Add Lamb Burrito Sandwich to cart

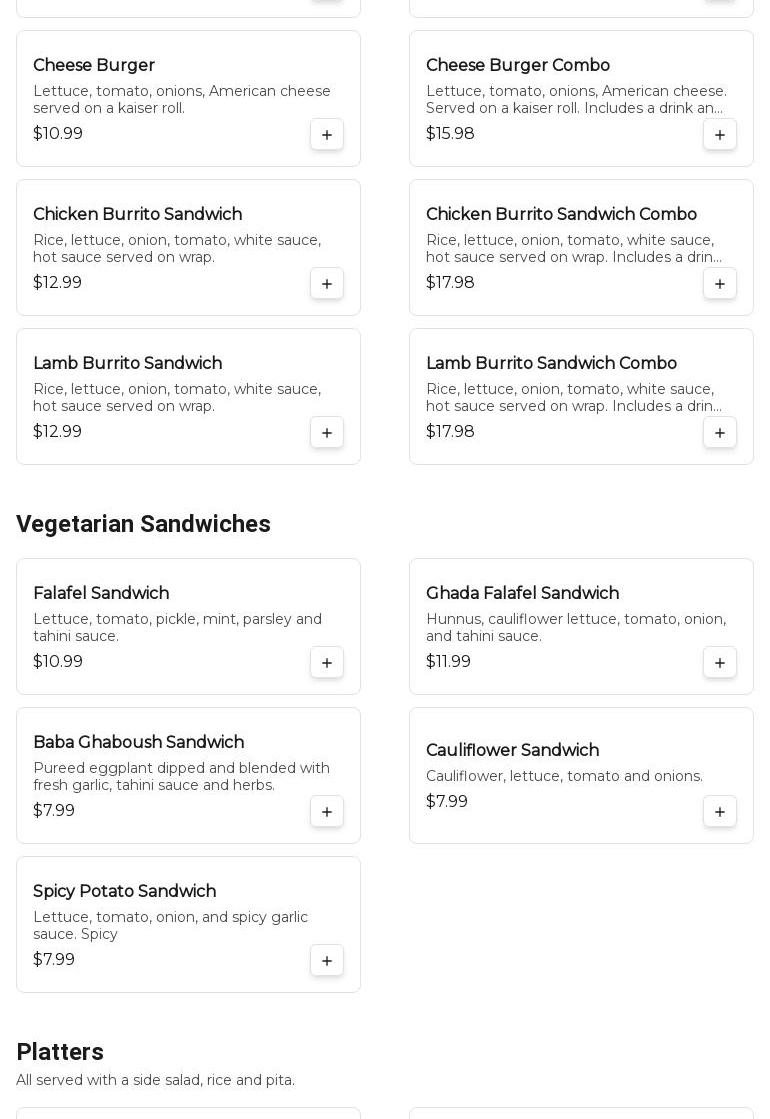click(327, 432)
